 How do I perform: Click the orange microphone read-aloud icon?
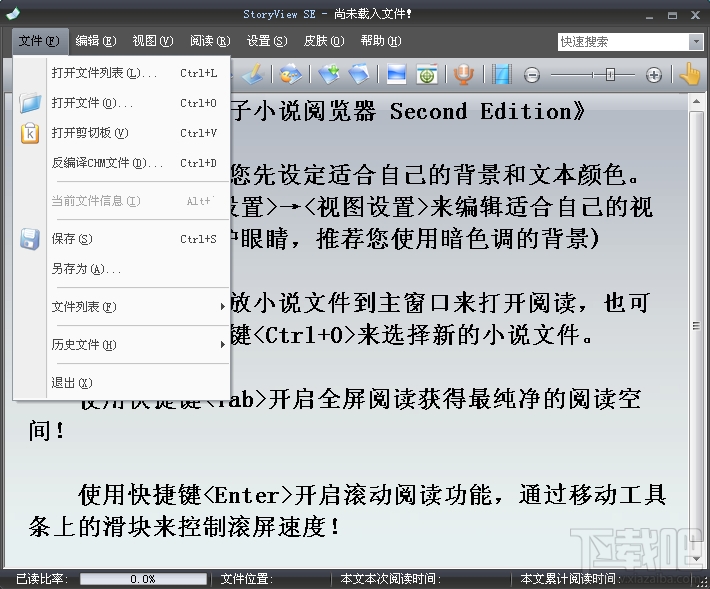point(464,74)
